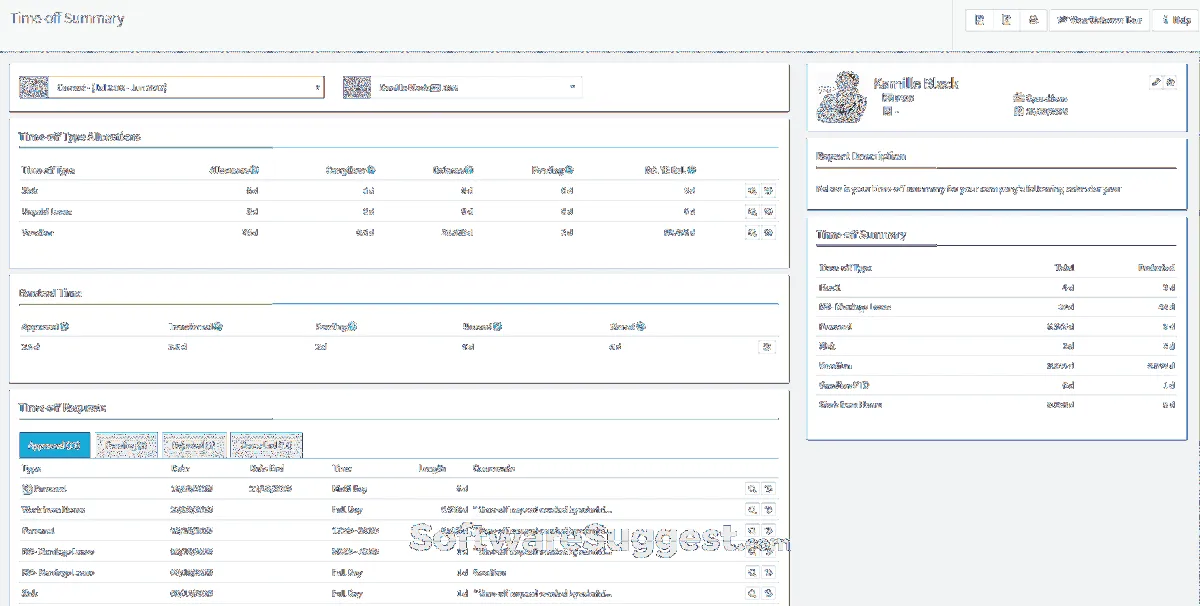View the Half Day Personal request details
The image size is (1200, 606).
tap(752, 489)
